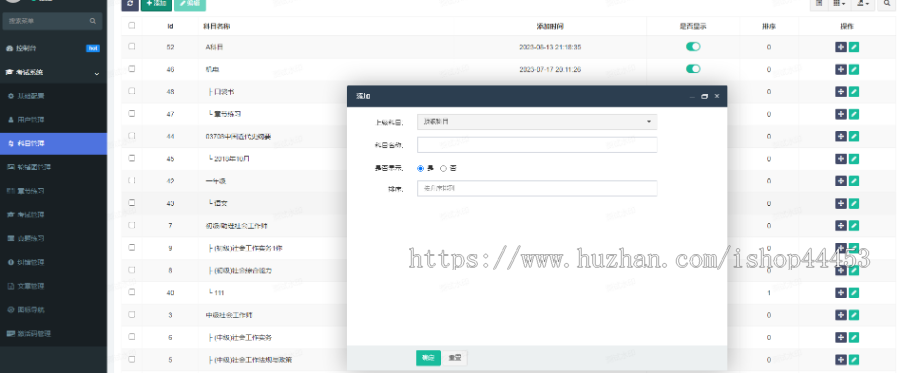
Task: Click the picture icon beside the carousel management item
Action: tap(10, 167)
